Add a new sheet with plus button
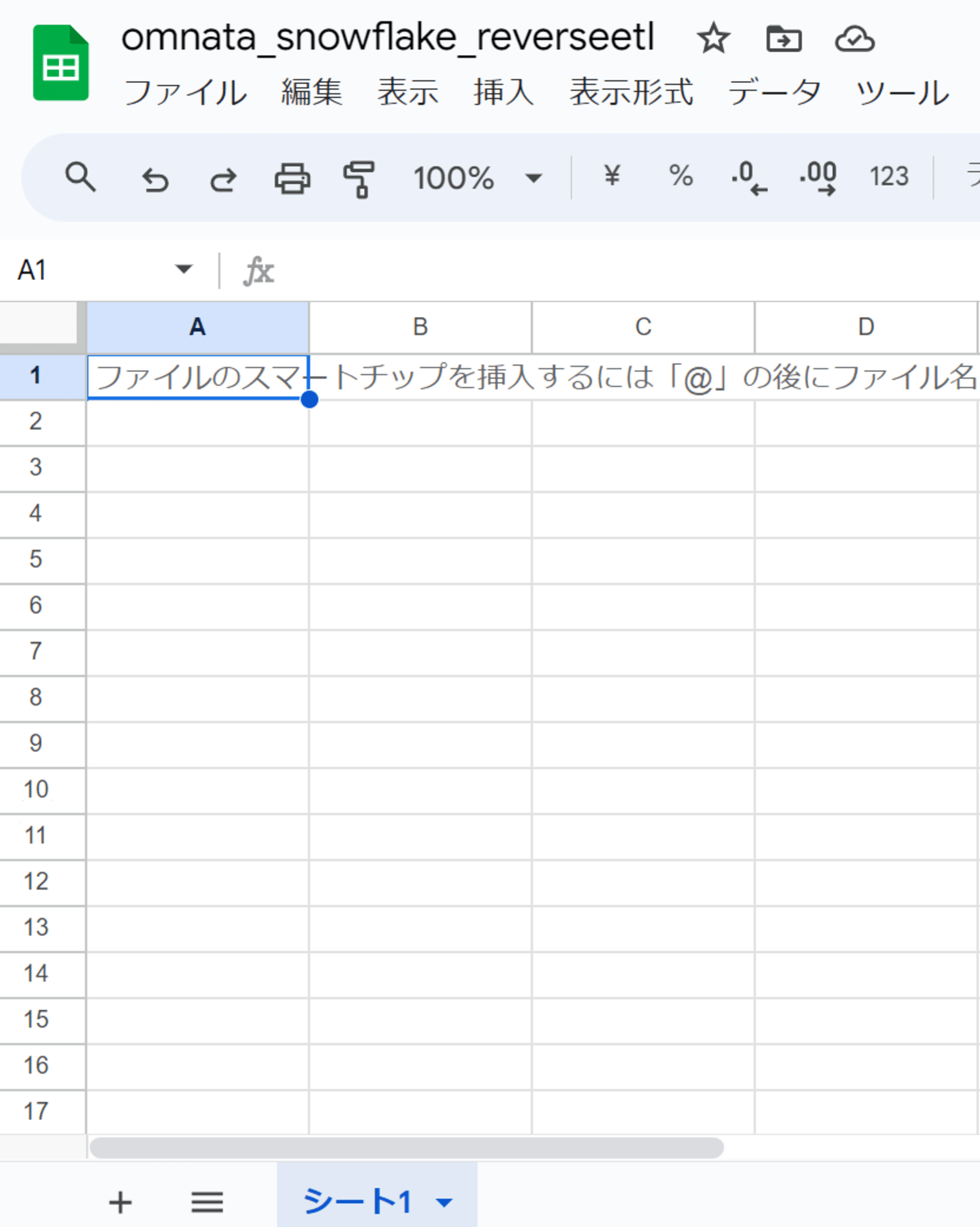Image resolution: width=980 pixels, height=1227 pixels. pyautogui.click(x=120, y=1202)
